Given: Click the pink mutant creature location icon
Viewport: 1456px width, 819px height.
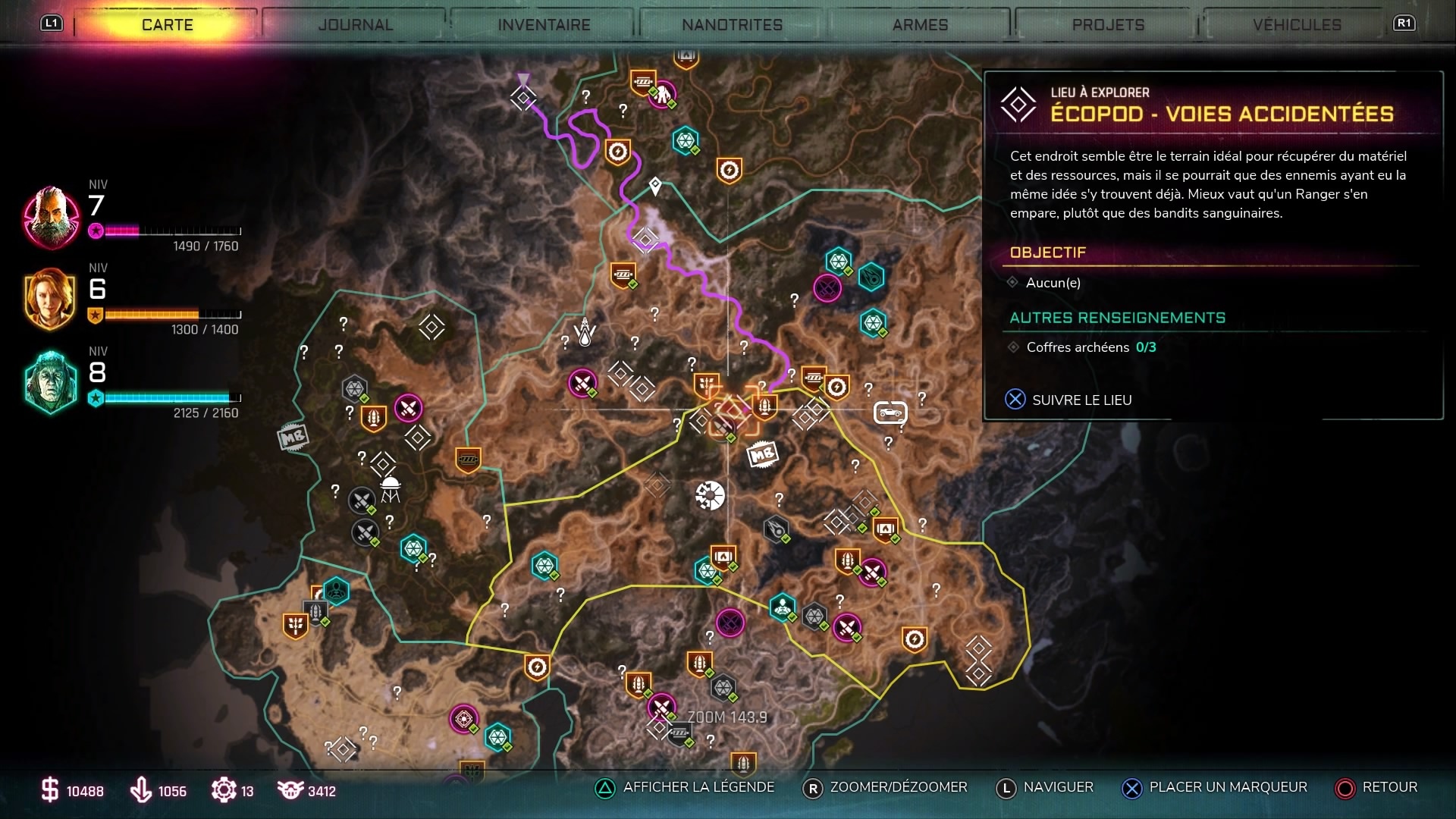Looking at the screenshot, I should [662, 94].
